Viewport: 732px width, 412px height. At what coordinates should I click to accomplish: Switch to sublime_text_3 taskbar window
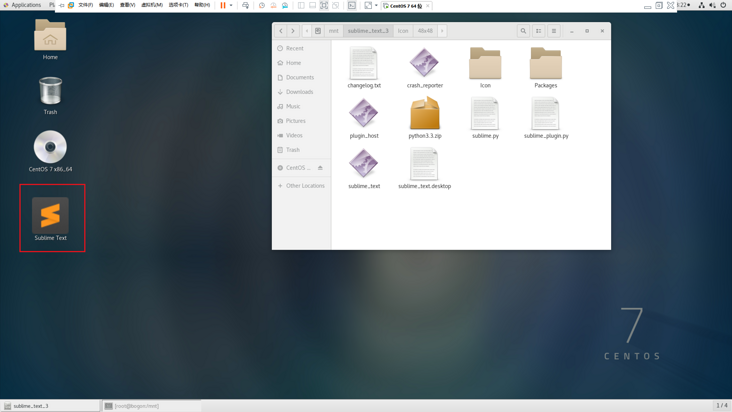pyautogui.click(x=50, y=406)
